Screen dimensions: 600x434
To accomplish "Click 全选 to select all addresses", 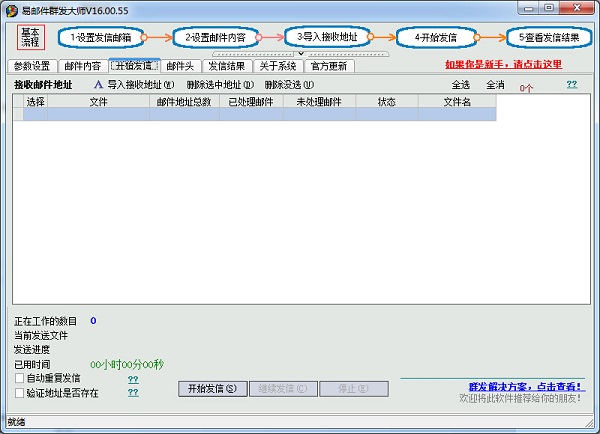I will point(460,85).
